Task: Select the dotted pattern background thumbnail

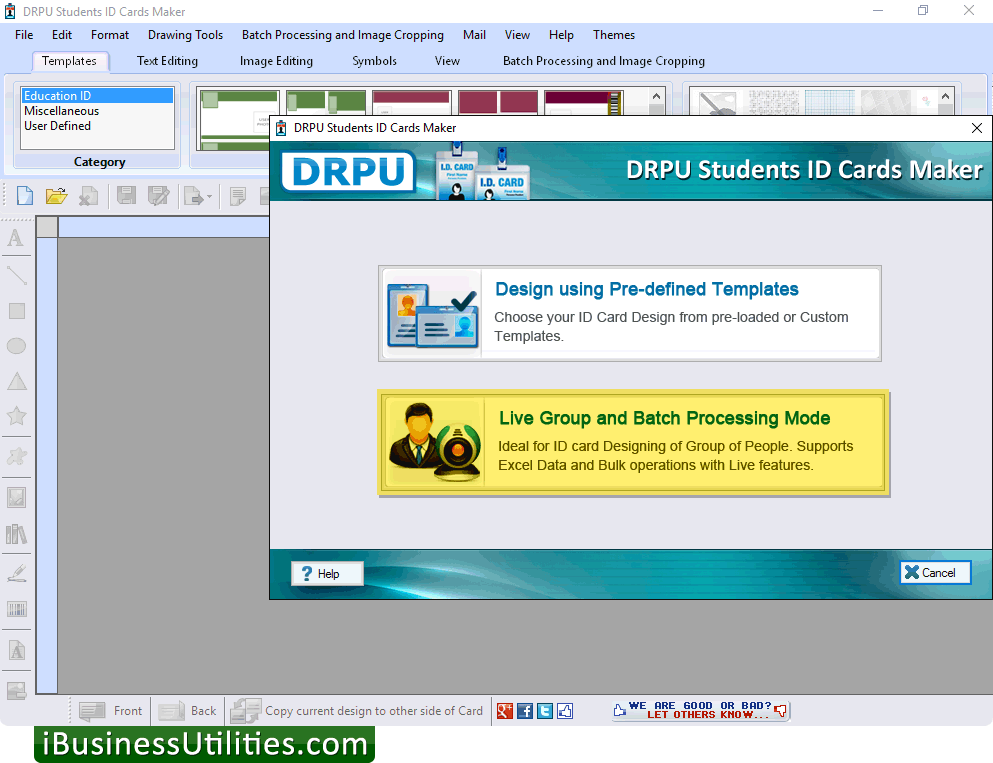Action: [x=773, y=102]
